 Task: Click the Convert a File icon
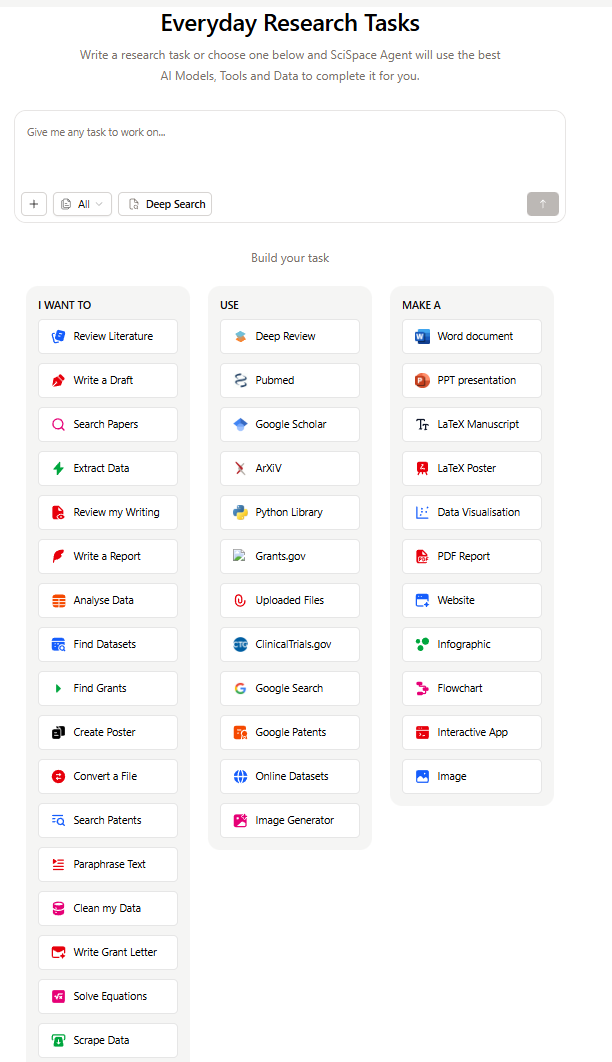pos(59,777)
